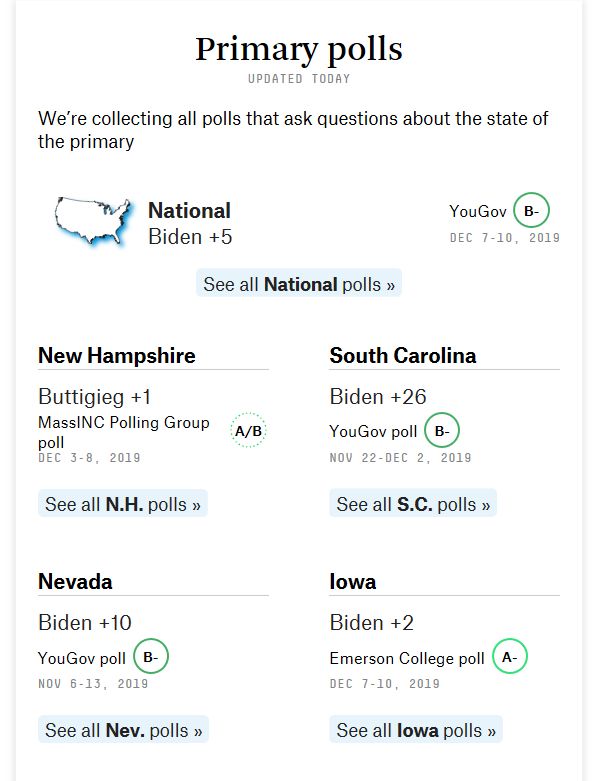Click the A/B dotted pollster grade badge
Viewport: 592px width, 781px height.
click(248, 430)
